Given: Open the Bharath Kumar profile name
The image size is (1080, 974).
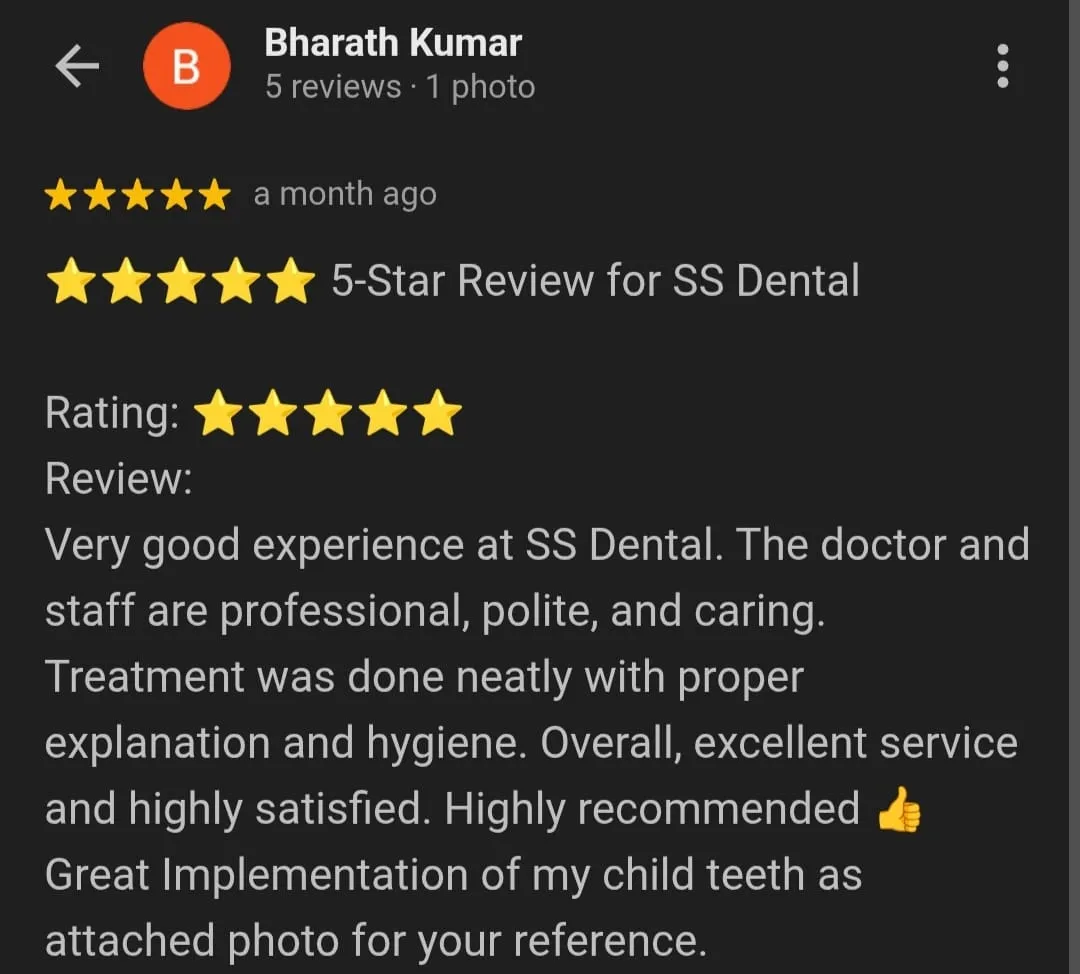Looking at the screenshot, I should [393, 43].
